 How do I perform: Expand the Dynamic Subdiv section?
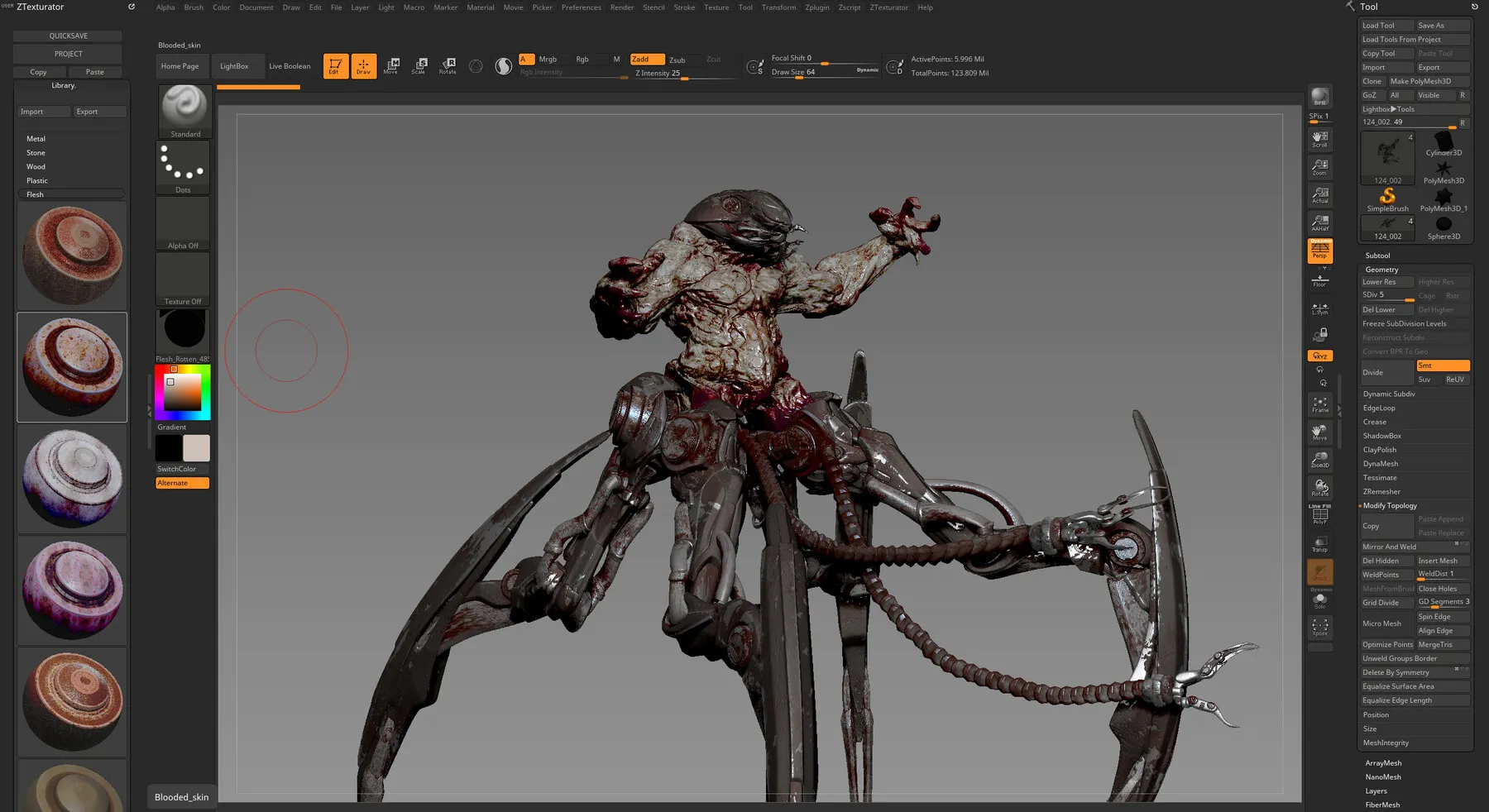click(x=1389, y=394)
